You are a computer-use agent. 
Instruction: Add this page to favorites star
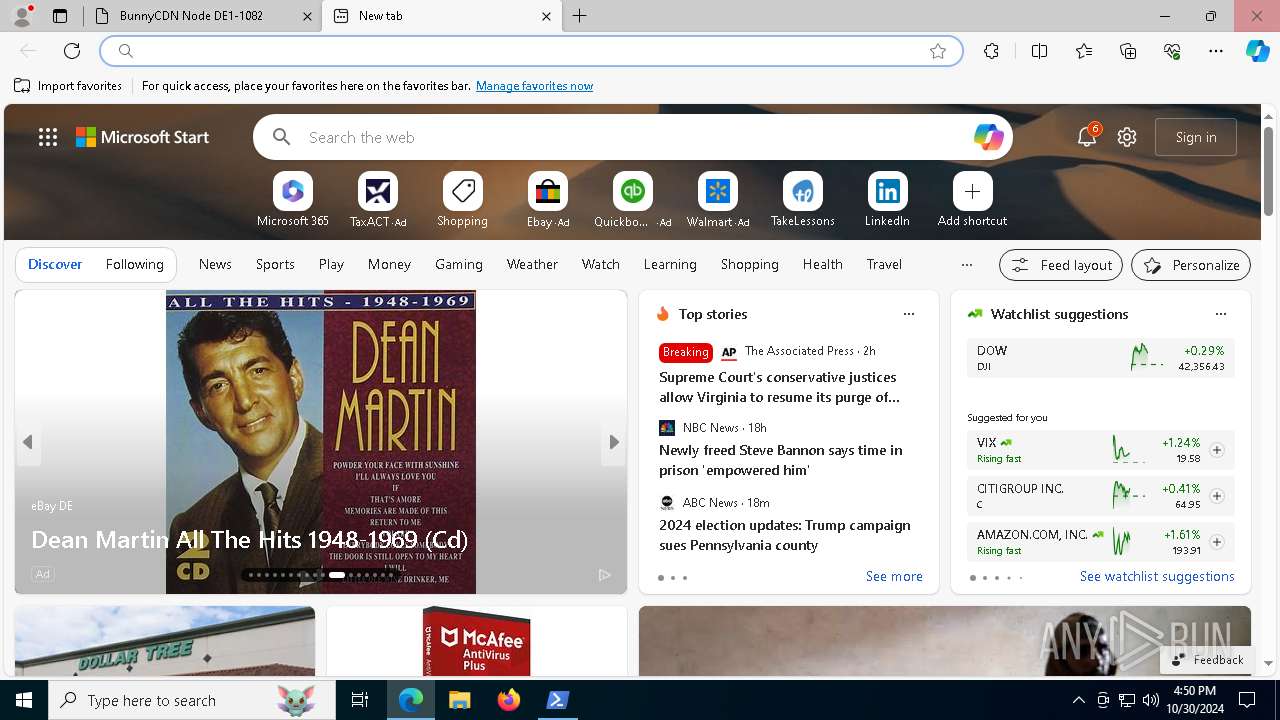(x=938, y=51)
